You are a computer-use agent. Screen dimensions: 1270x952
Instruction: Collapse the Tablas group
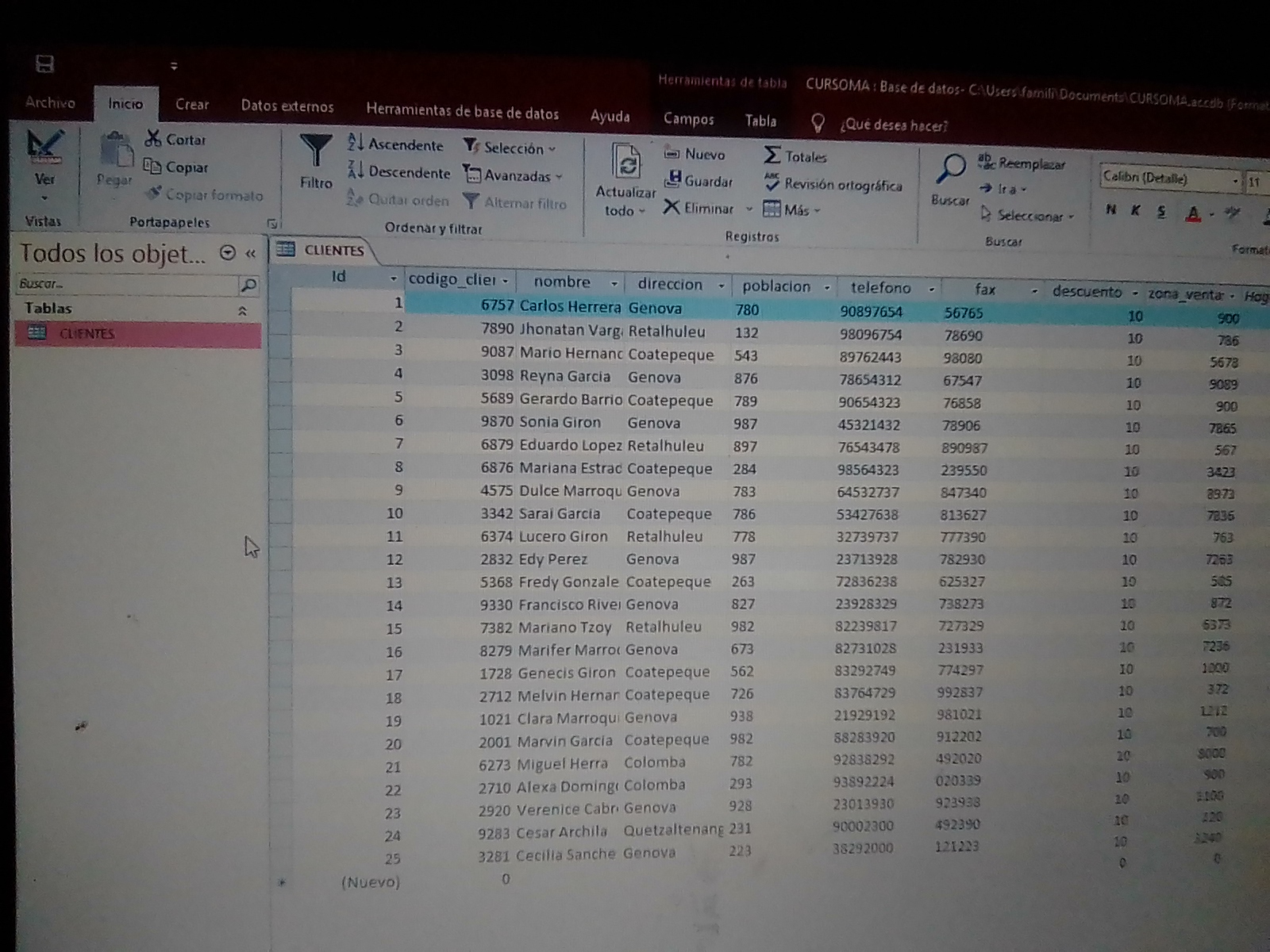point(242,311)
